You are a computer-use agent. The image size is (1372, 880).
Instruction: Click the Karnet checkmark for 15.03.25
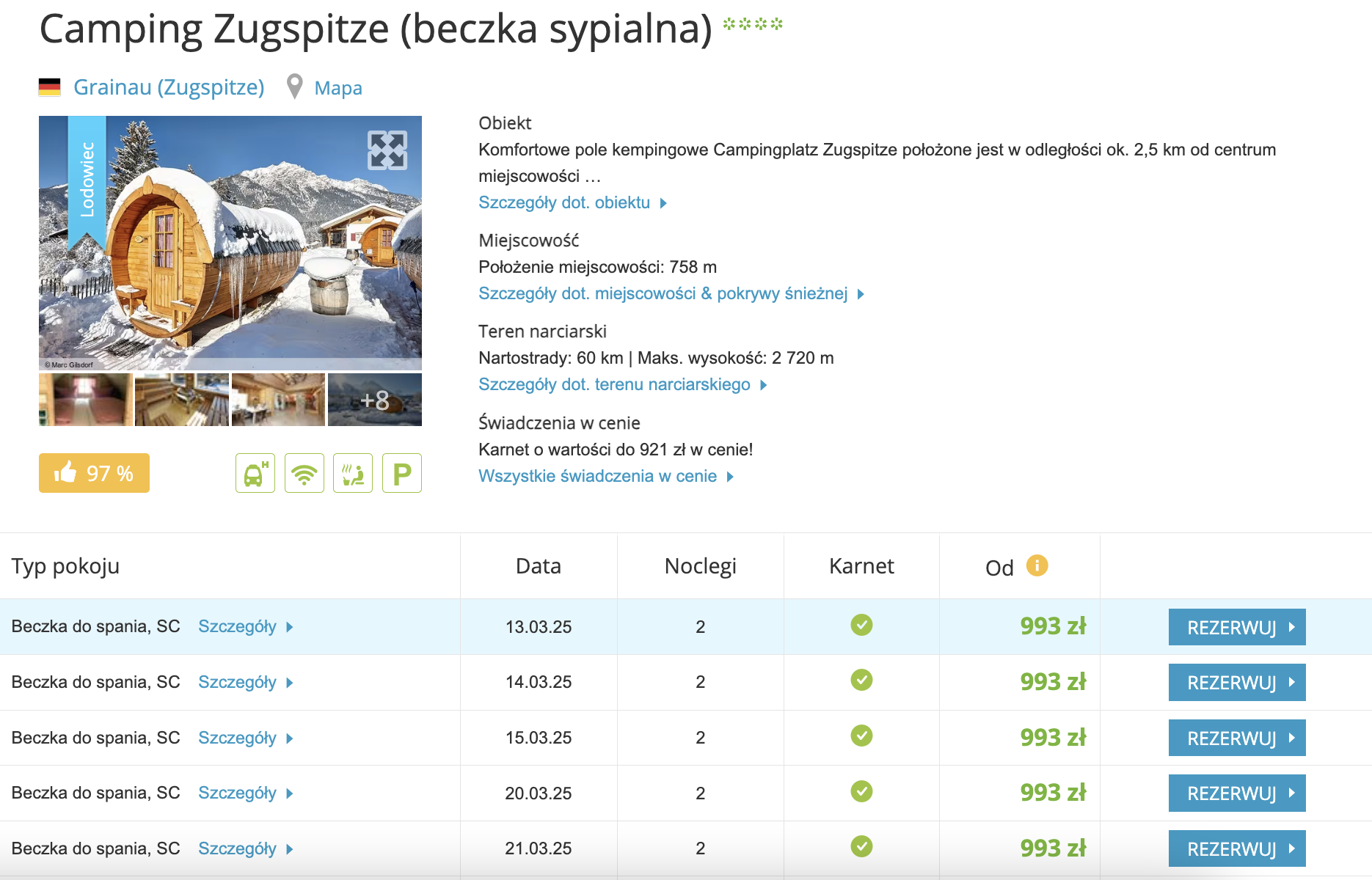pos(861,736)
